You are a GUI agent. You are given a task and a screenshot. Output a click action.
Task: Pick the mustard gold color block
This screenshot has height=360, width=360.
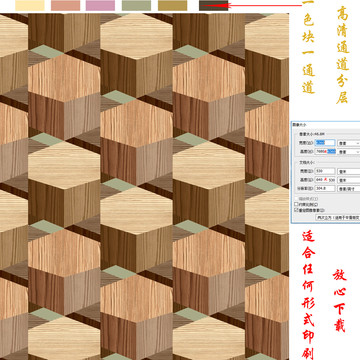[x=172, y=5]
